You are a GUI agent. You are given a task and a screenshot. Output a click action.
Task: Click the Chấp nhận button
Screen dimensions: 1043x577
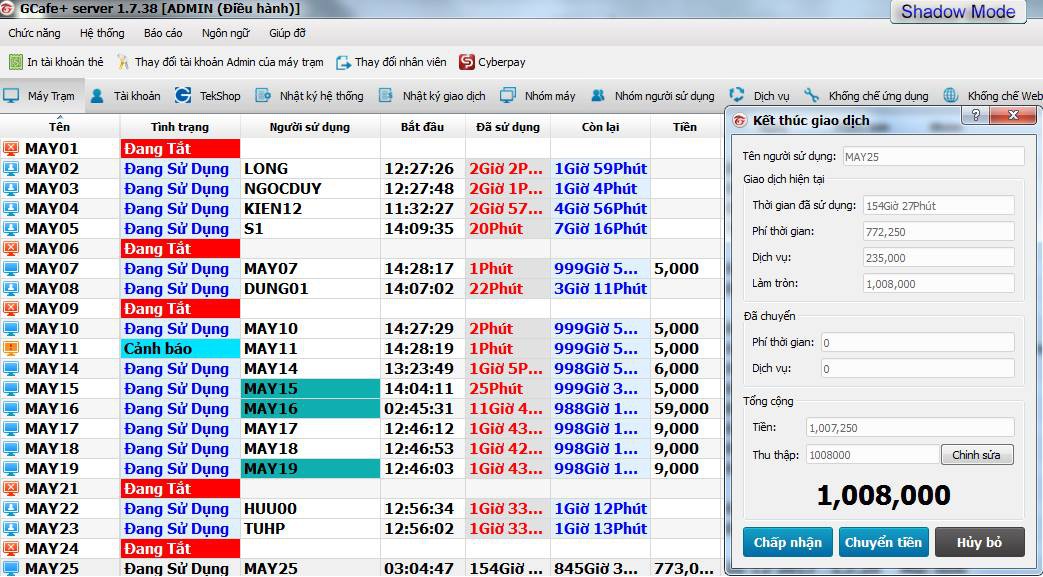pyautogui.click(x=788, y=542)
